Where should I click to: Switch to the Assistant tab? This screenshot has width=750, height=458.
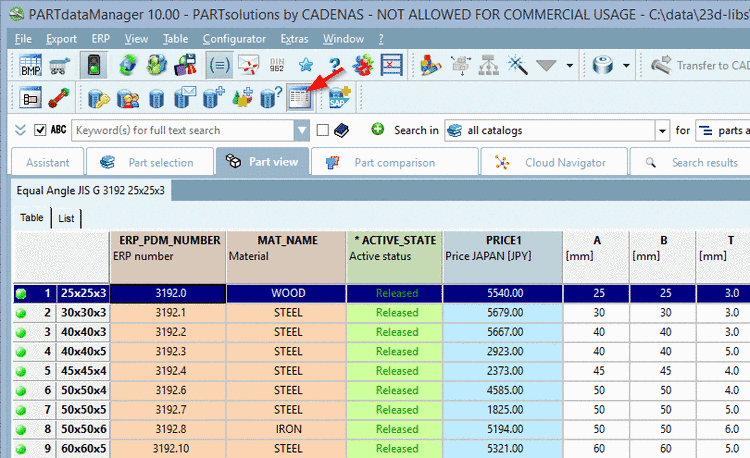point(47,163)
